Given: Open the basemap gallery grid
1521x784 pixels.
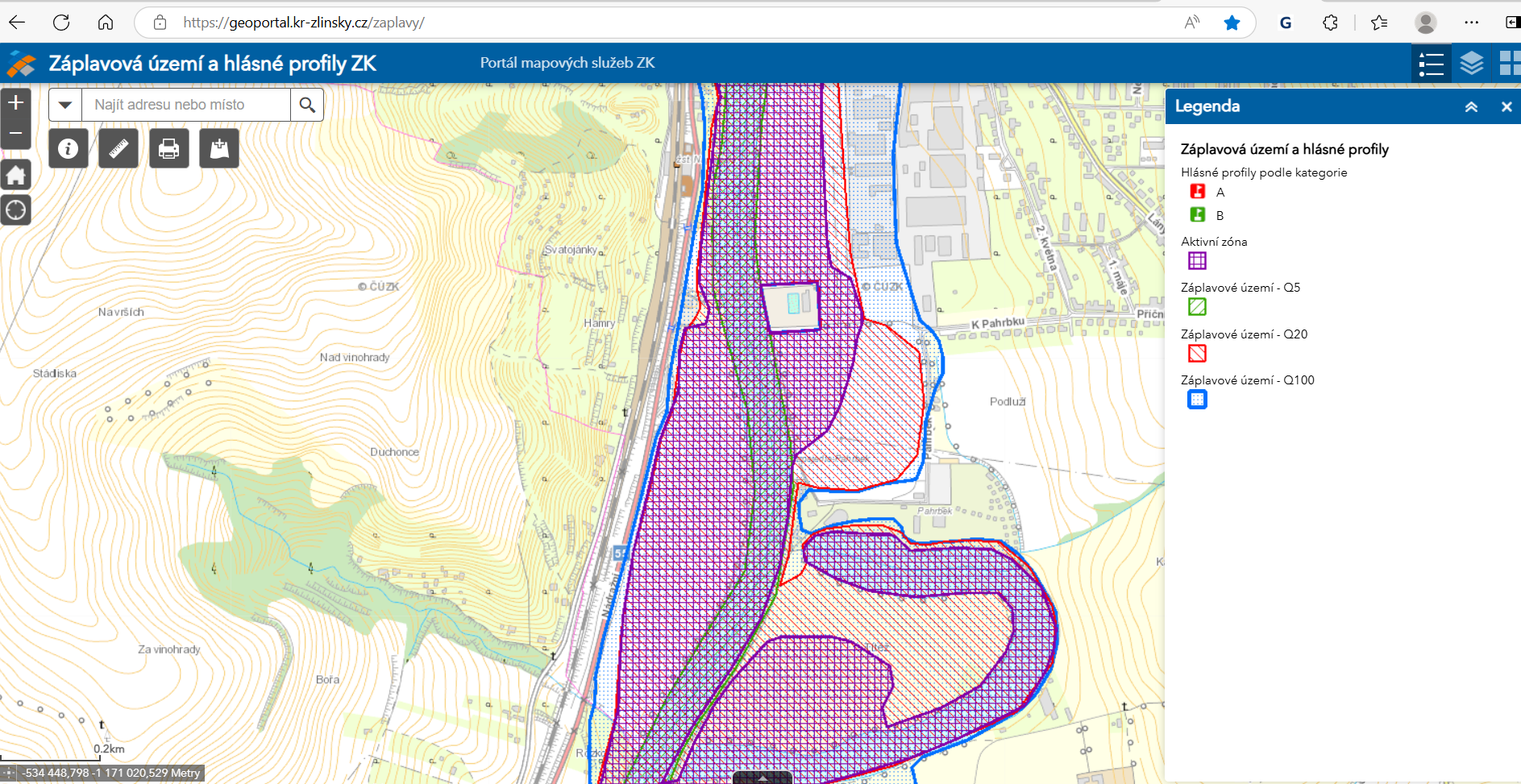Looking at the screenshot, I should click(x=1509, y=64).
